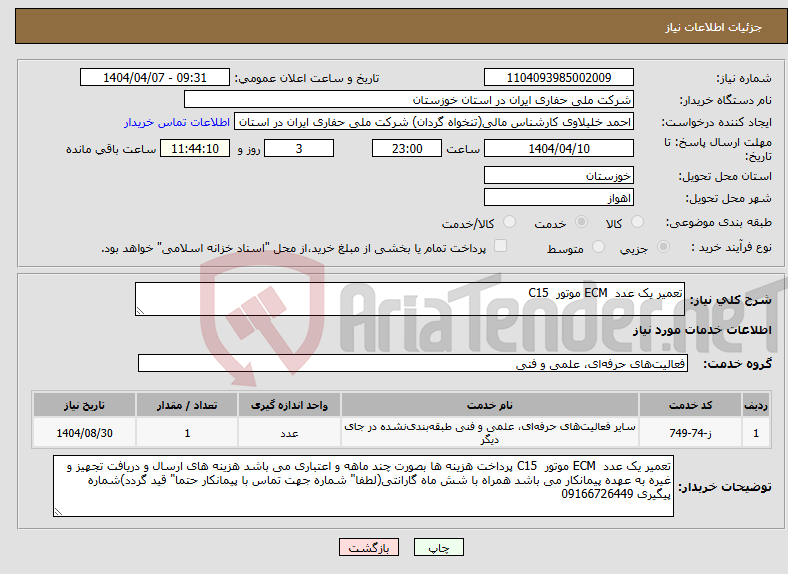Click the announcement date 1404/04/07 - 09:31 field
The width and height of the screenshot is (788, 574).
pos(155,77)
